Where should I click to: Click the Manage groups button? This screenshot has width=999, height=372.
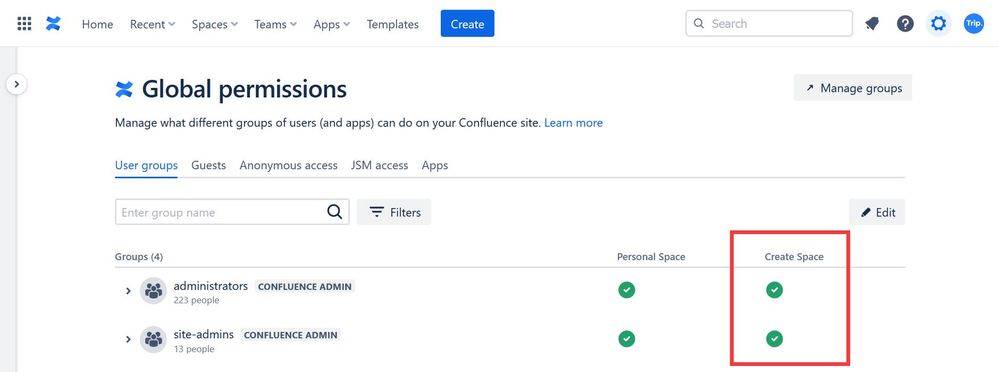(853, 88)
